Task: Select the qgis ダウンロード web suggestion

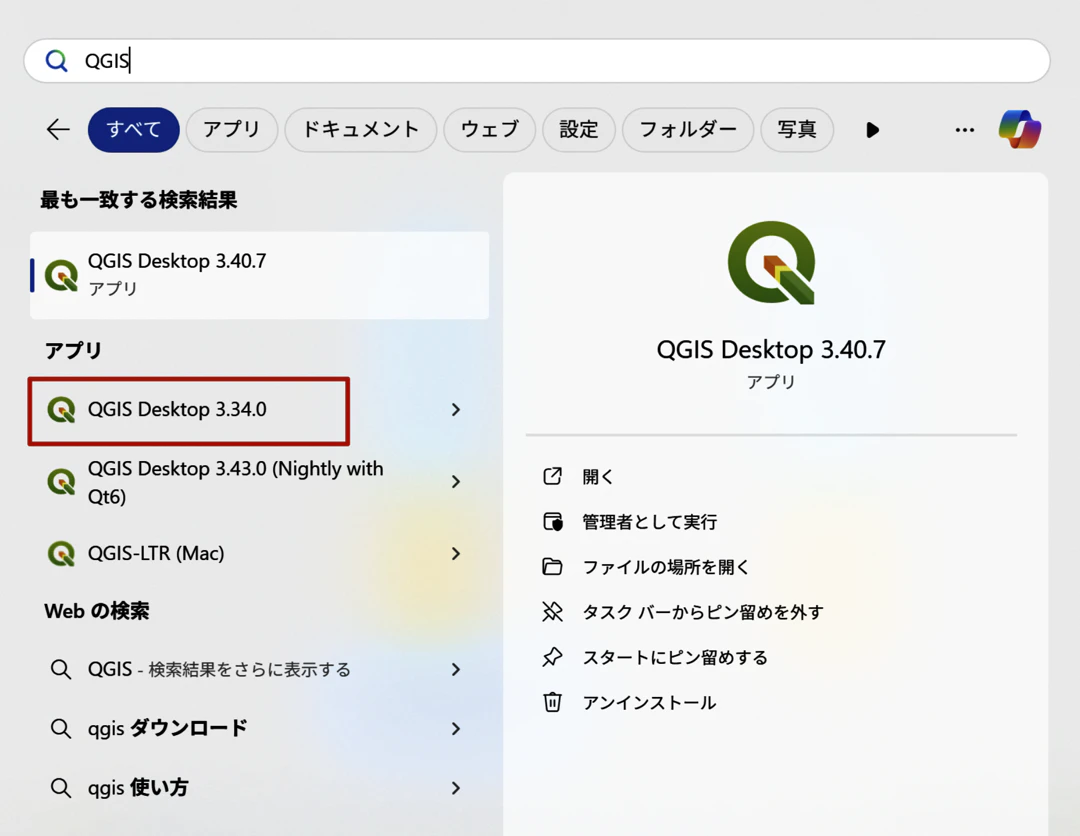Action: point(200,728)
